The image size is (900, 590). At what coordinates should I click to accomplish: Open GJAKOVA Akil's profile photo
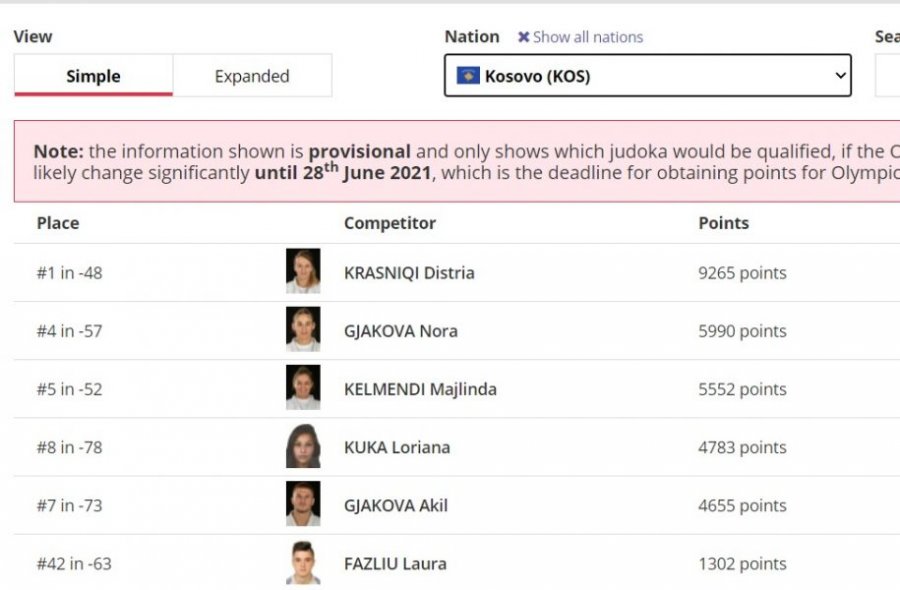(303, 504)
